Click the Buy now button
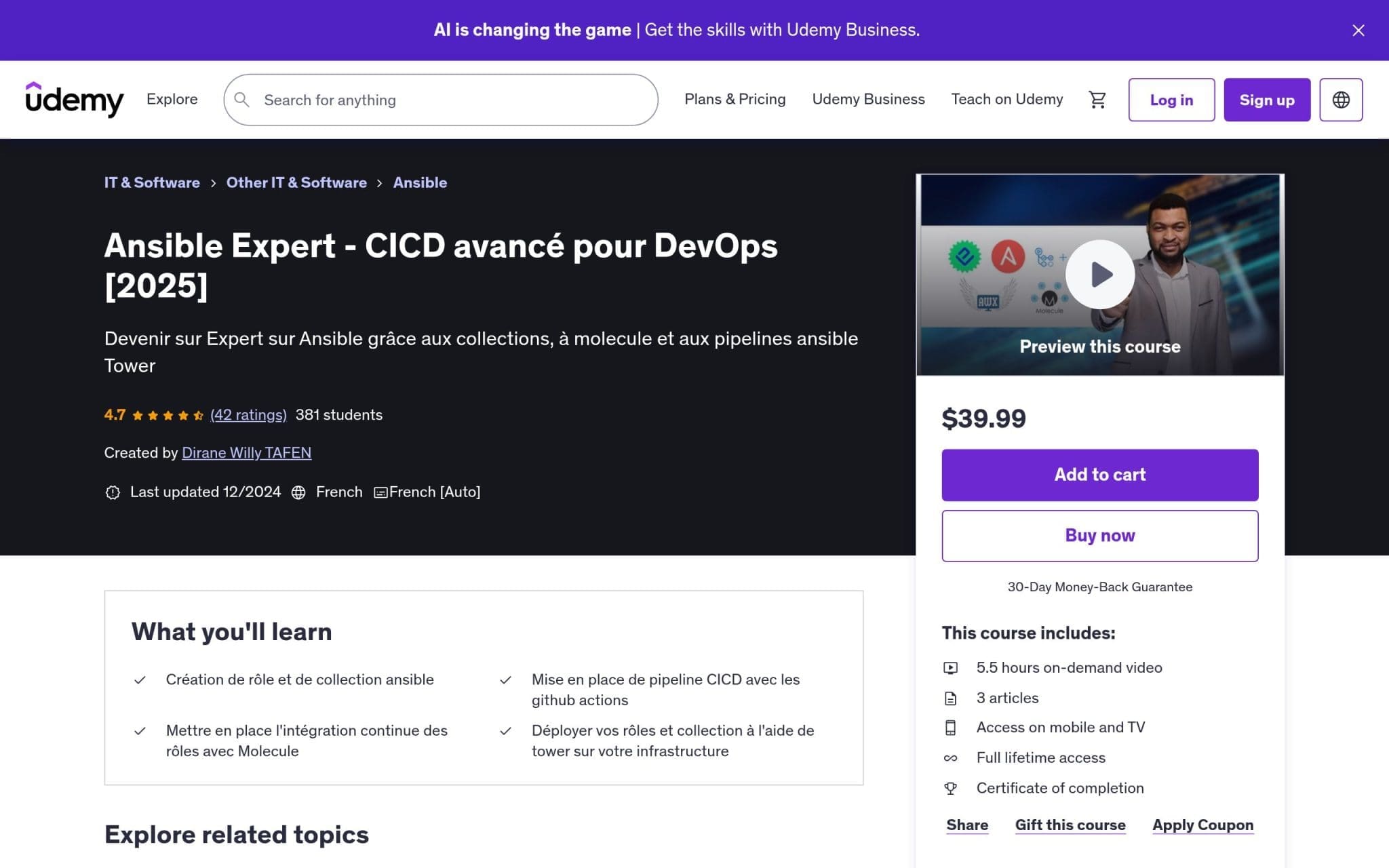This screenshot has height=868, width=1389. pos(1099,535)
